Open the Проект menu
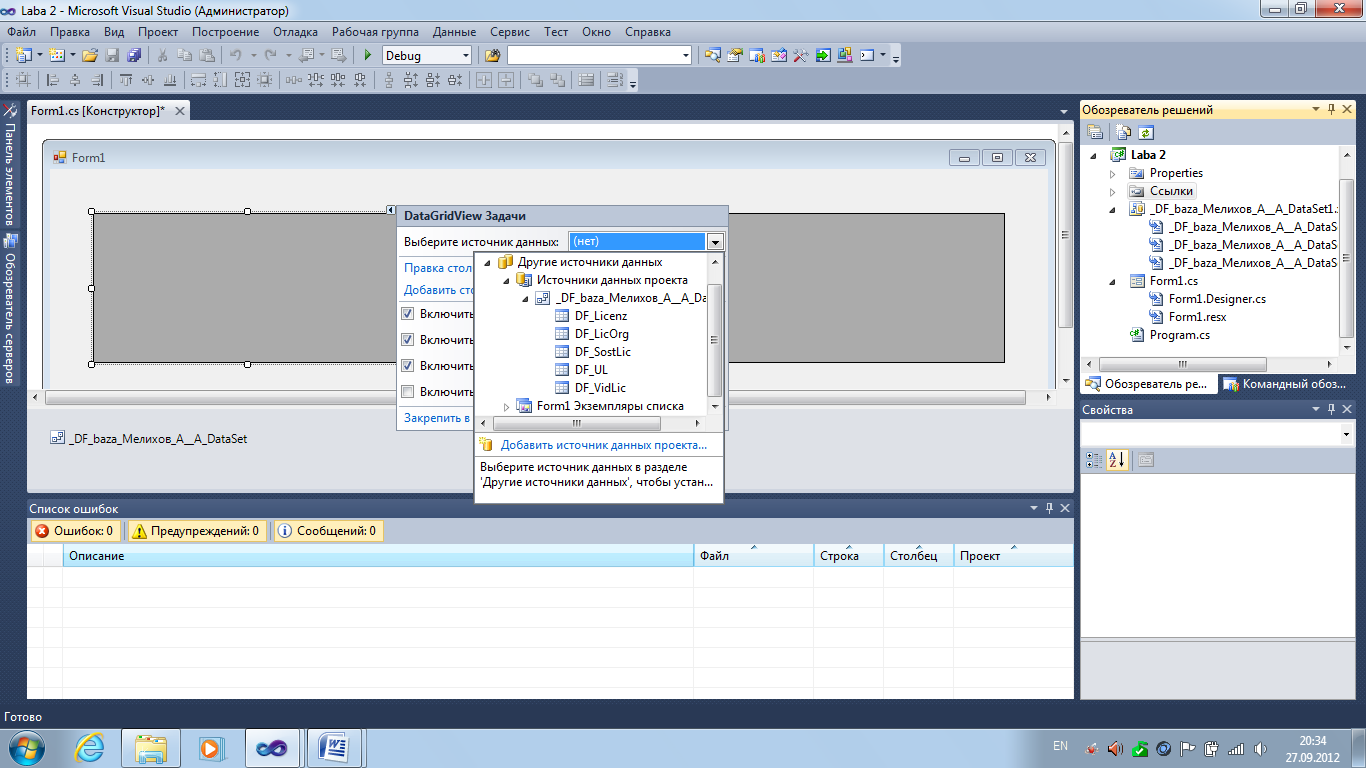Image resolution: width=1366 pixels, height=768 pixels. 158,32
